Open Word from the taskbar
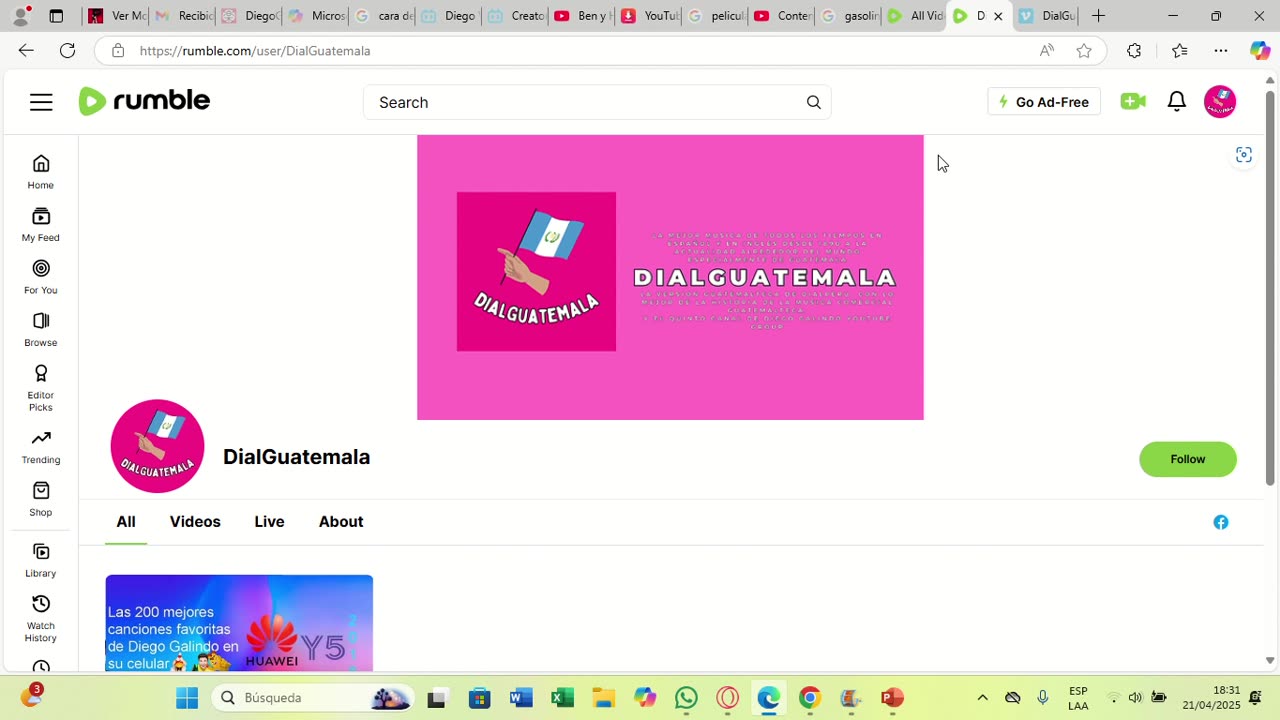The image size is (1280, 720). (x=521, y=698)
